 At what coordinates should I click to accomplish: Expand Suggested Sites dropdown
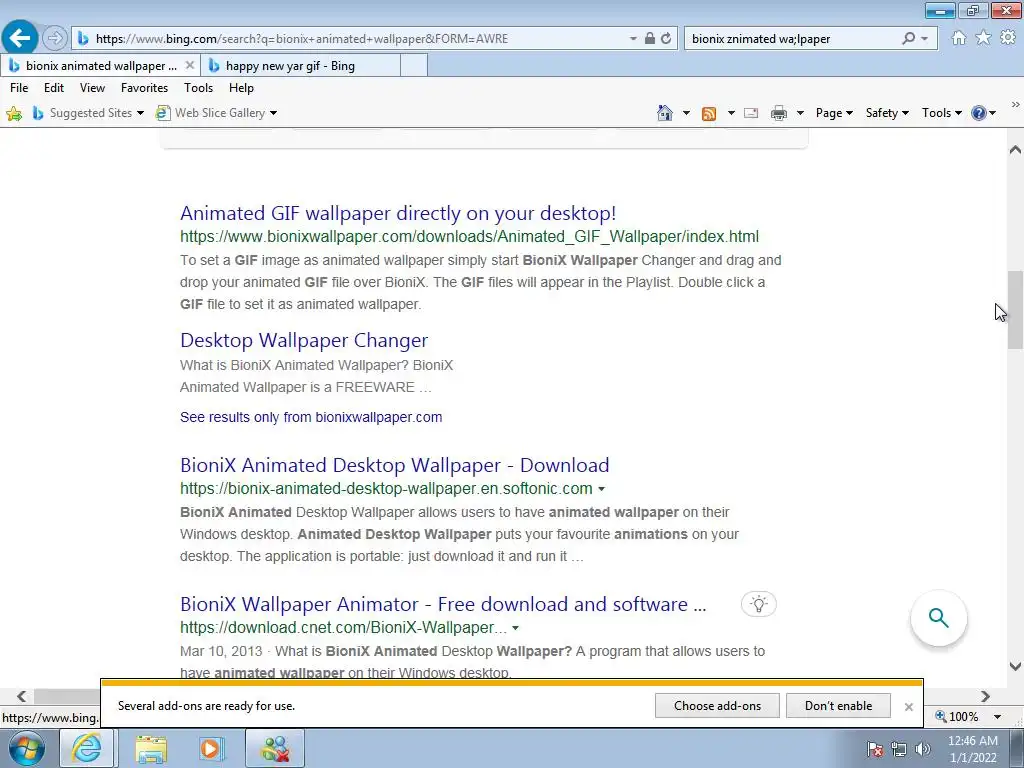click(x=140, y=113)
